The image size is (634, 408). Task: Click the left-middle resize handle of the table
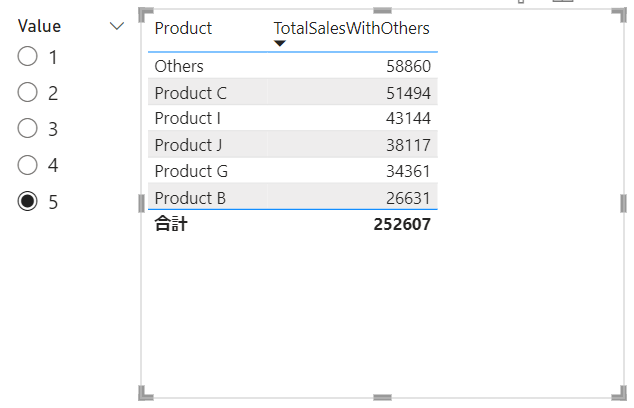142,203
